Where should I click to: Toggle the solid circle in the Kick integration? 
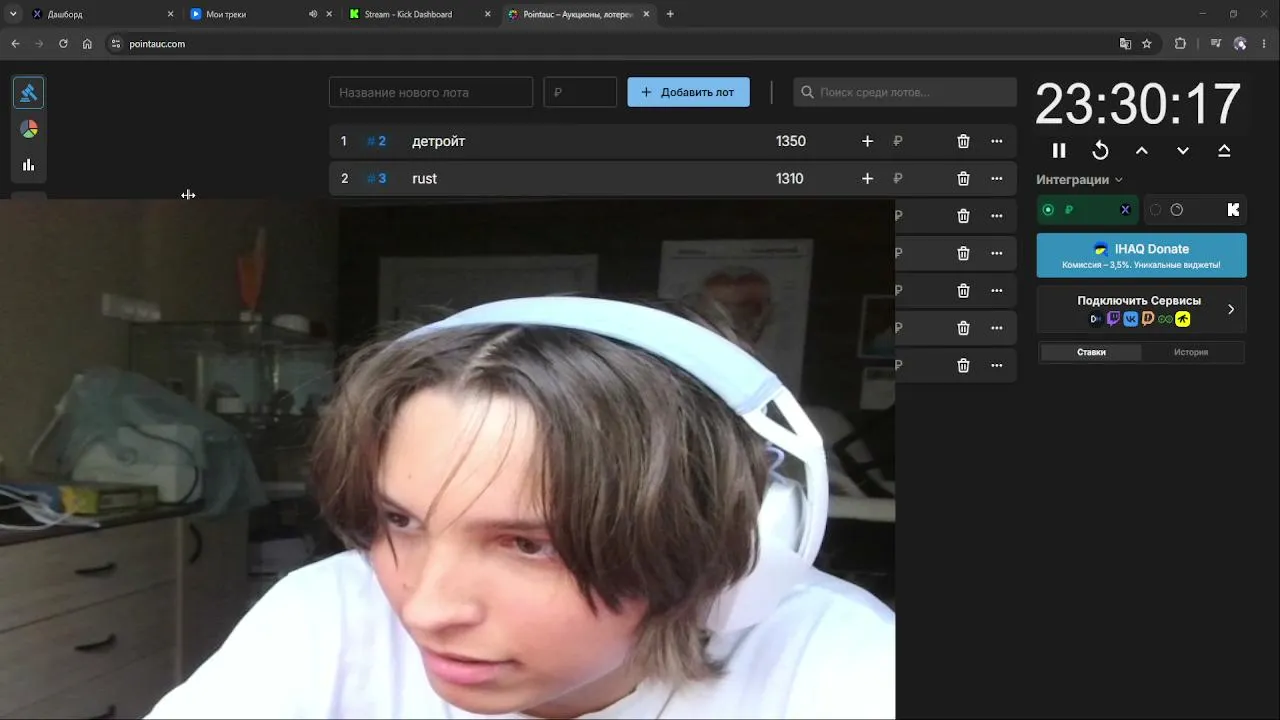1176,210
